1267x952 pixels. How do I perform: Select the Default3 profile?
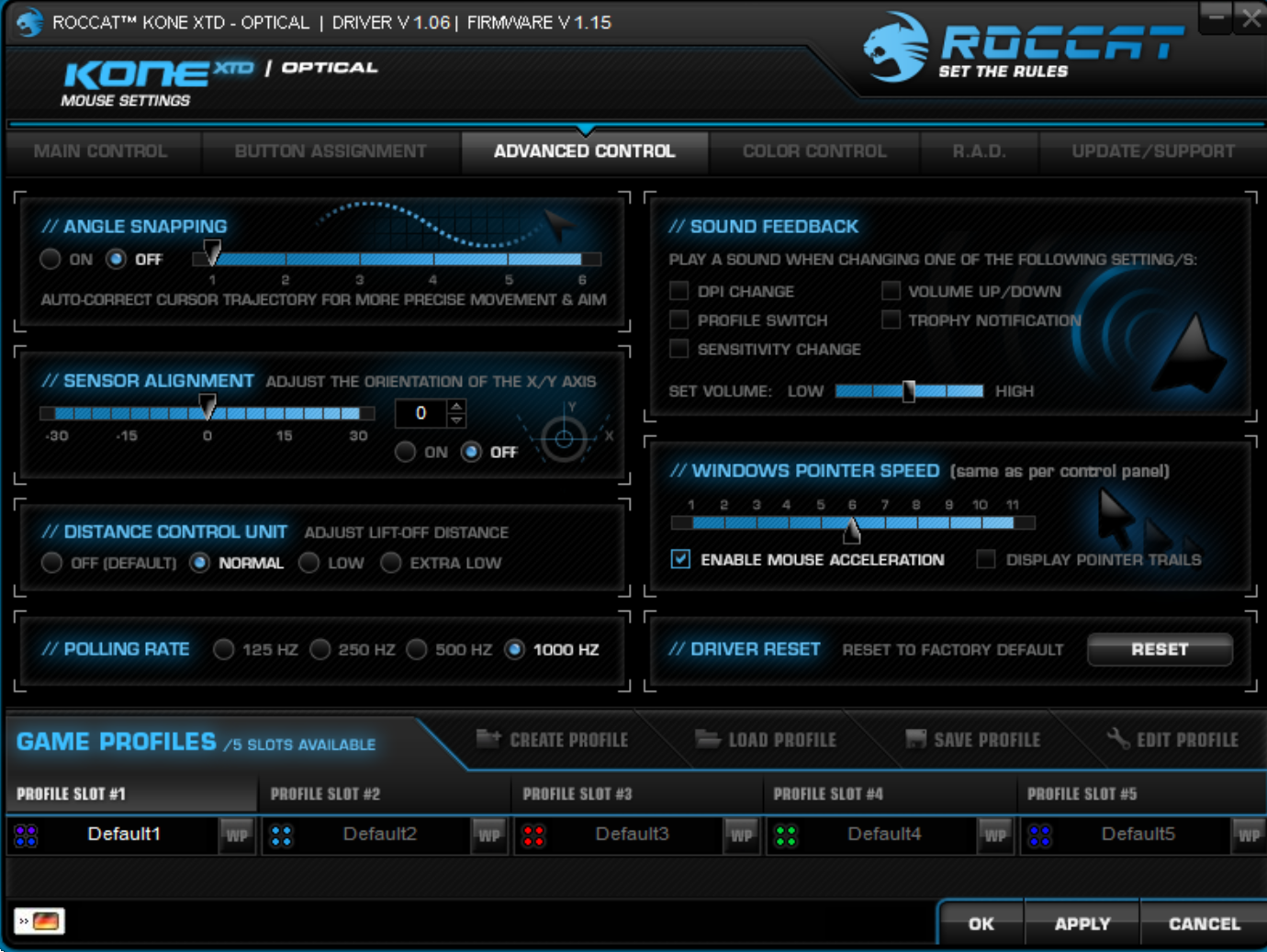pos(633,834)
